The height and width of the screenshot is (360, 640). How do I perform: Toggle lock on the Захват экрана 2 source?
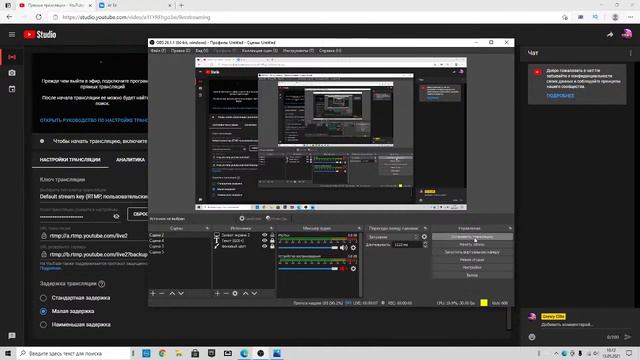click(272, 235)
